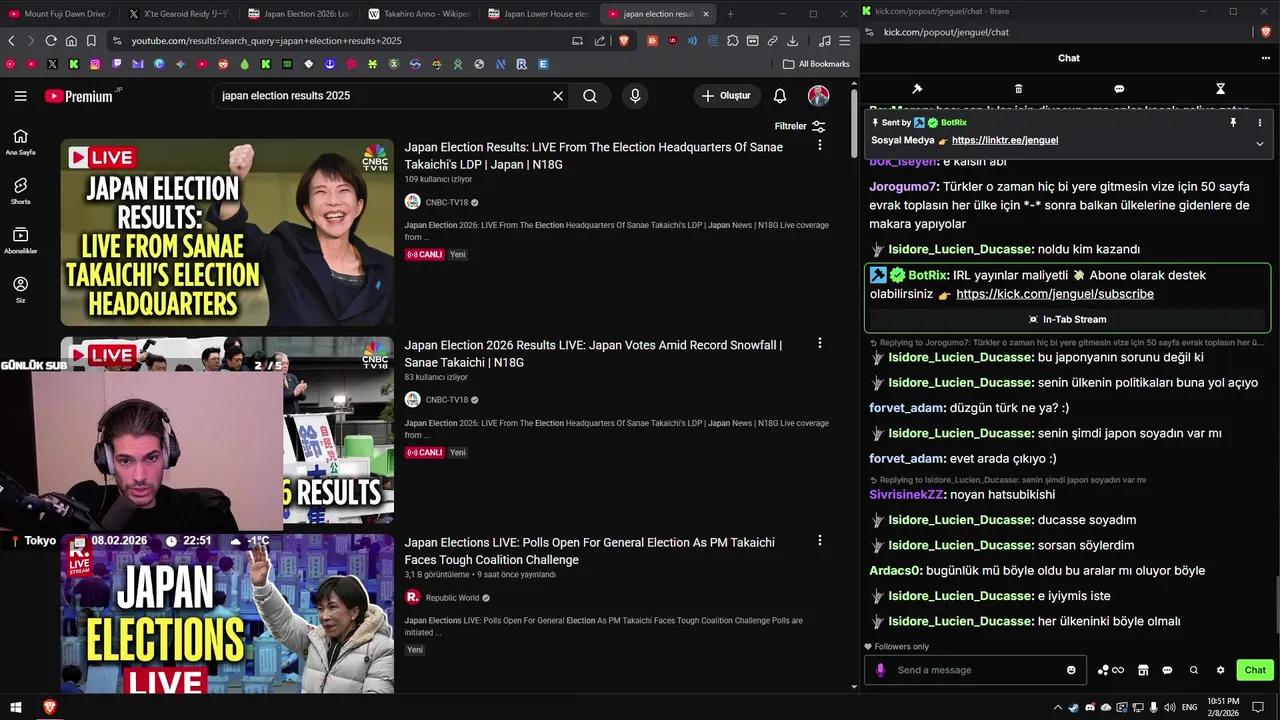Switch to Takahiro Anno Wikipedia tab

418,14
